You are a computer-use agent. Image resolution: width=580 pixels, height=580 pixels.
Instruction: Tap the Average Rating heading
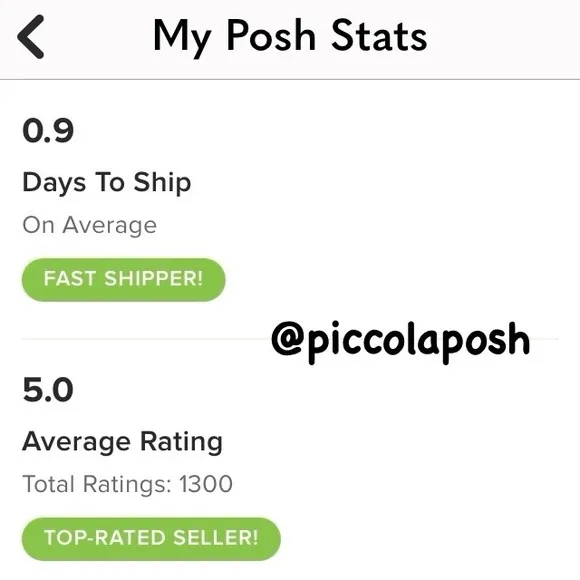[122, 442]
